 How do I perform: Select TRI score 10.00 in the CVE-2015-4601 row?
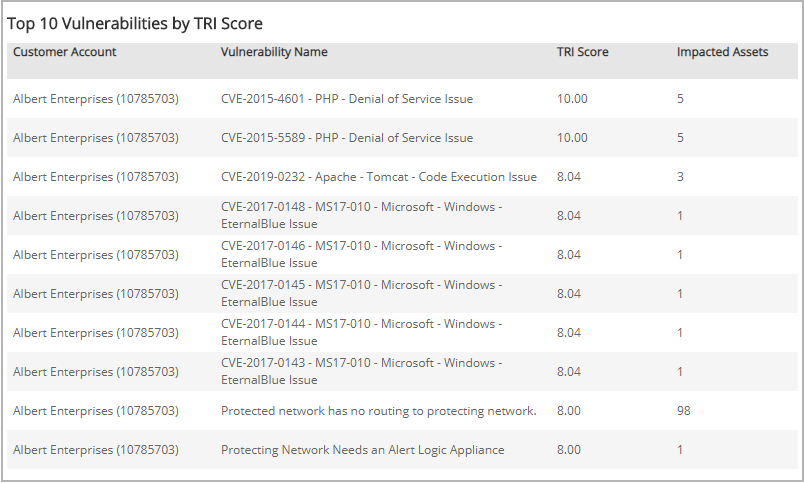[572, 99]
